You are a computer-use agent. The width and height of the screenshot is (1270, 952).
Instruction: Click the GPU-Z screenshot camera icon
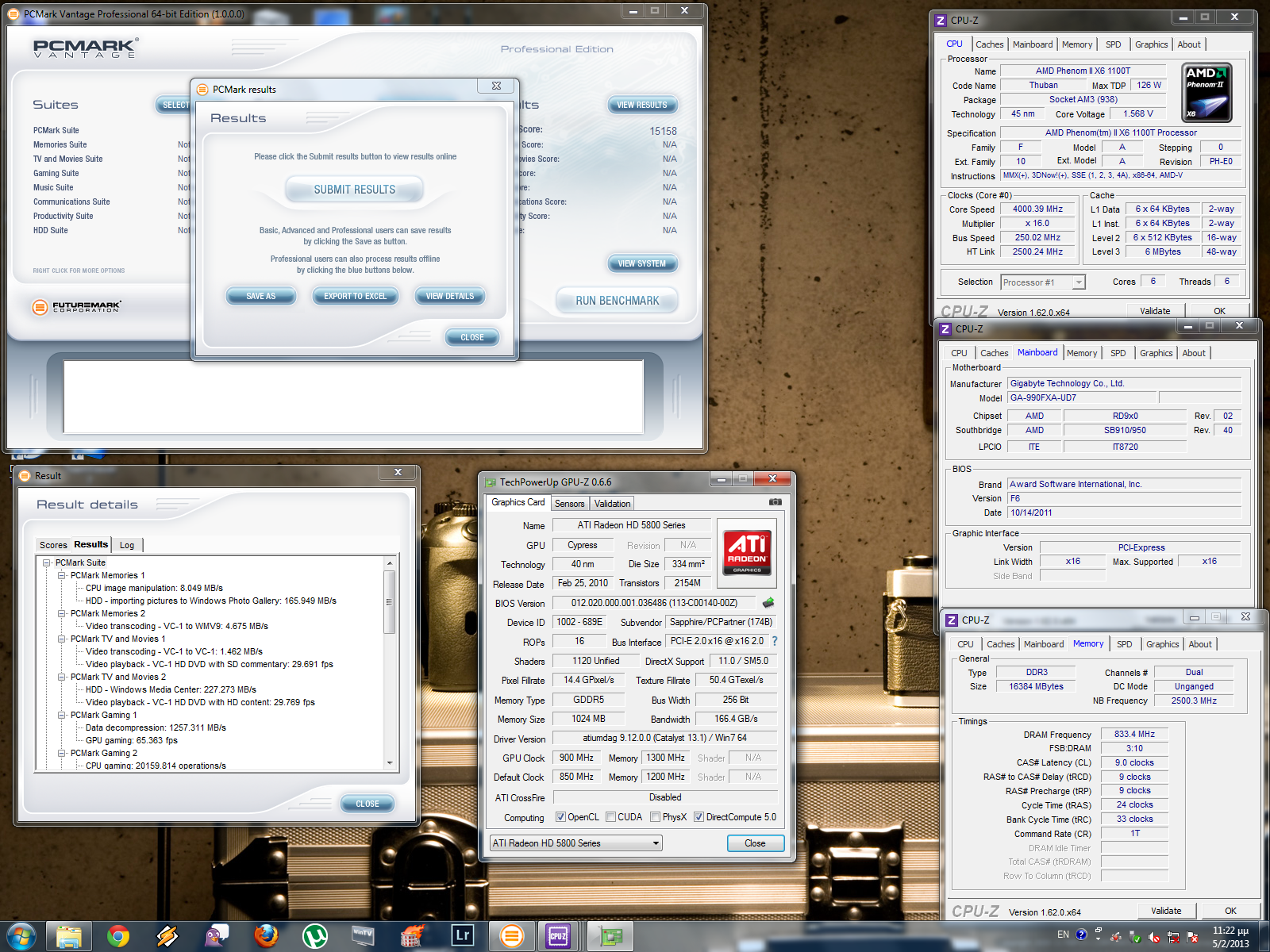[775, 502]
